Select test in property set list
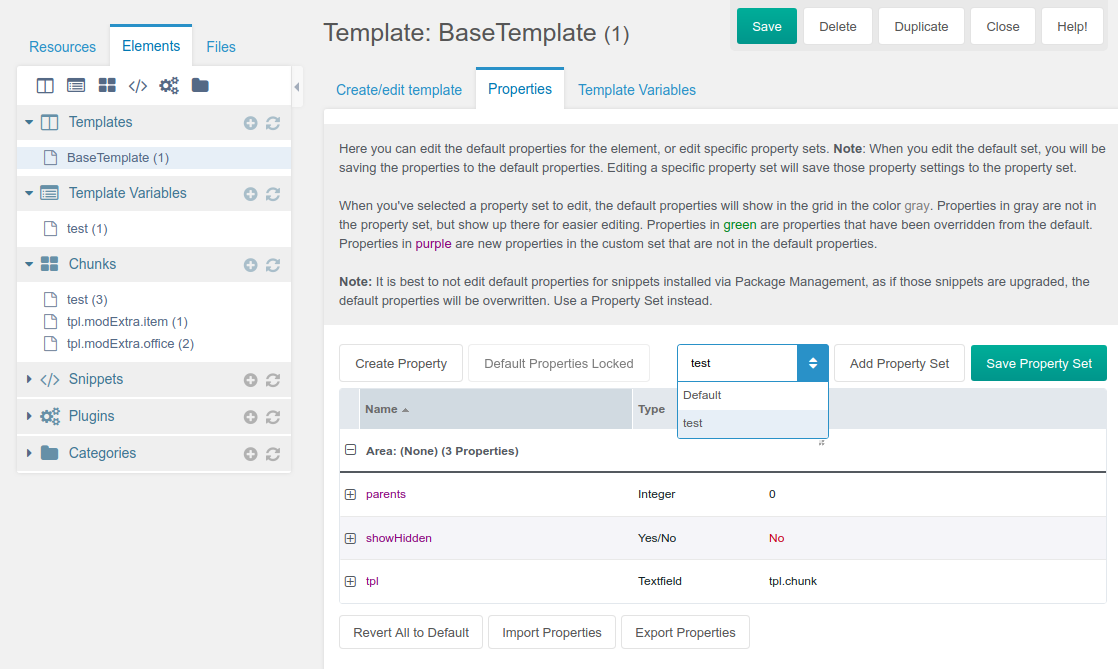The height and width of the screenshot is (669, 1118). 752,423
